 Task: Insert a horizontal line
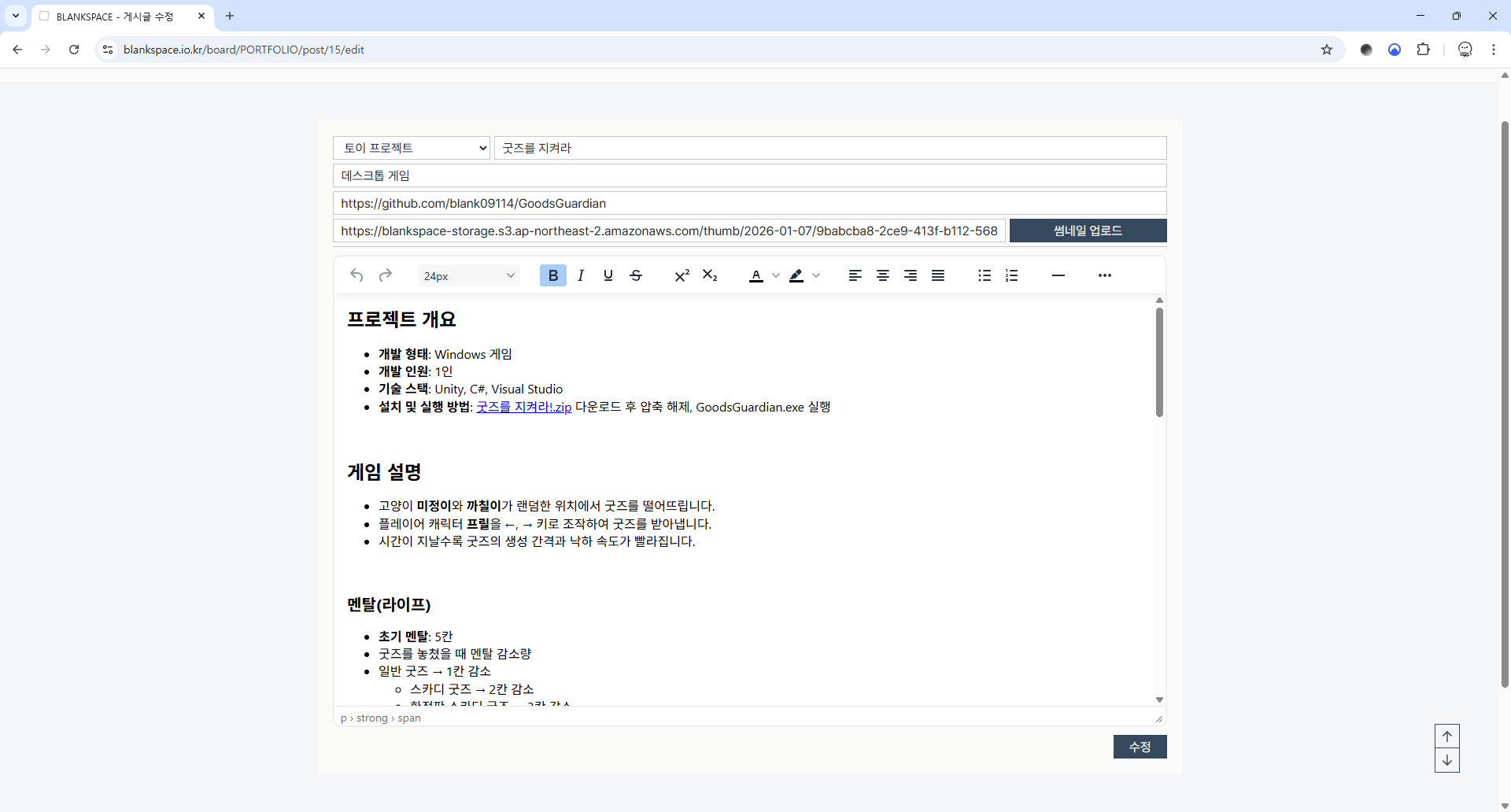tap(1058, 275)
